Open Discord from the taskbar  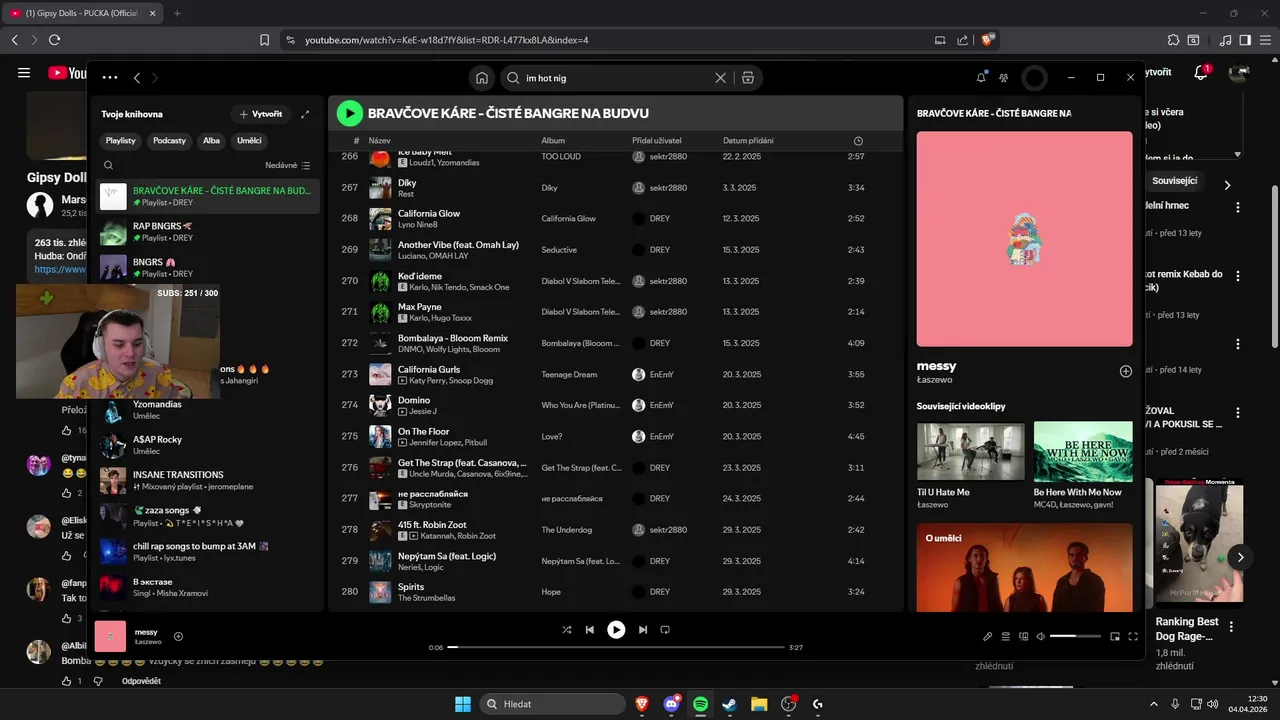[x=671, y=704]
